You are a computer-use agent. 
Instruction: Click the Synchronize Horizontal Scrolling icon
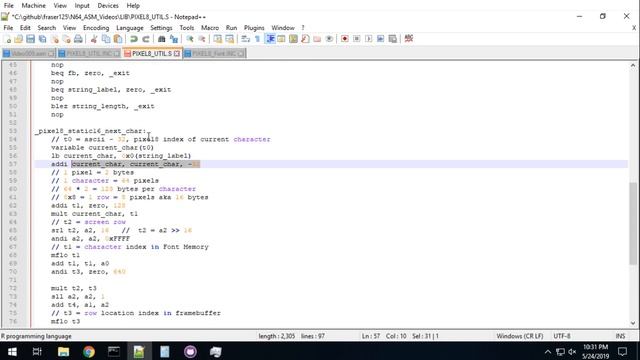click(x=230, y=39)
